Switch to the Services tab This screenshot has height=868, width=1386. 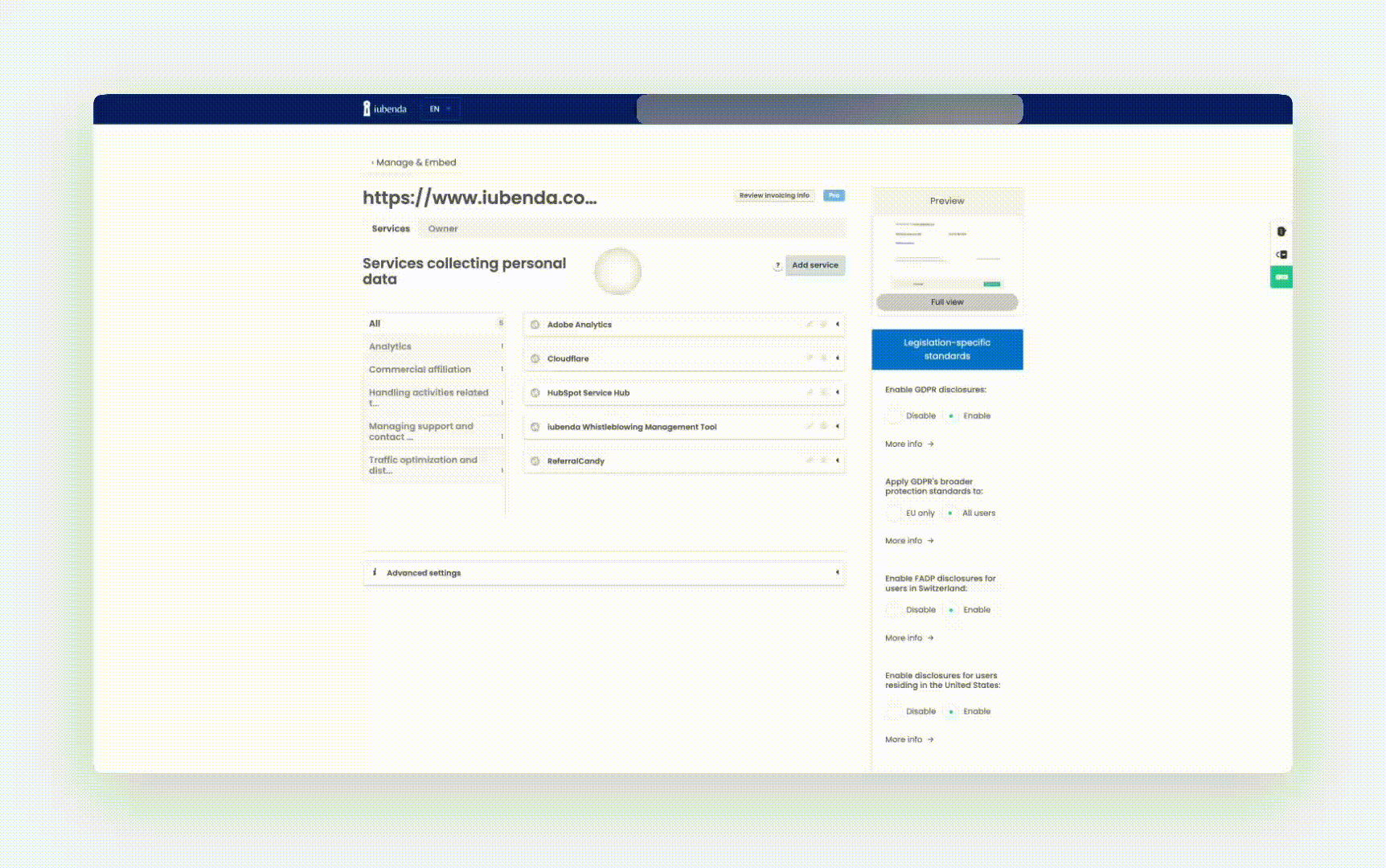pos(391,229)
